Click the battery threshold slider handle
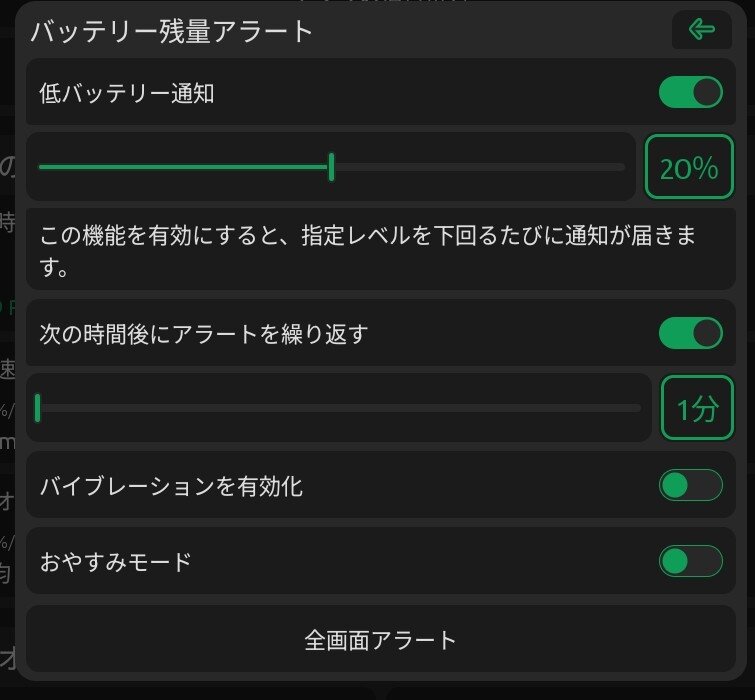This screenshot has width=755, height=700. 331,167
